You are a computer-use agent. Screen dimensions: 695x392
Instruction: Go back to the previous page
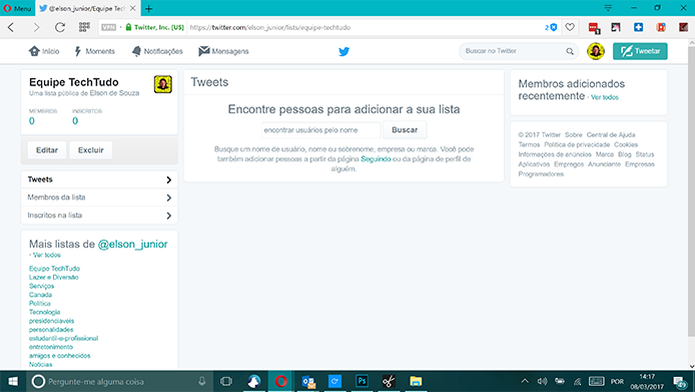(x=12, y=27)
